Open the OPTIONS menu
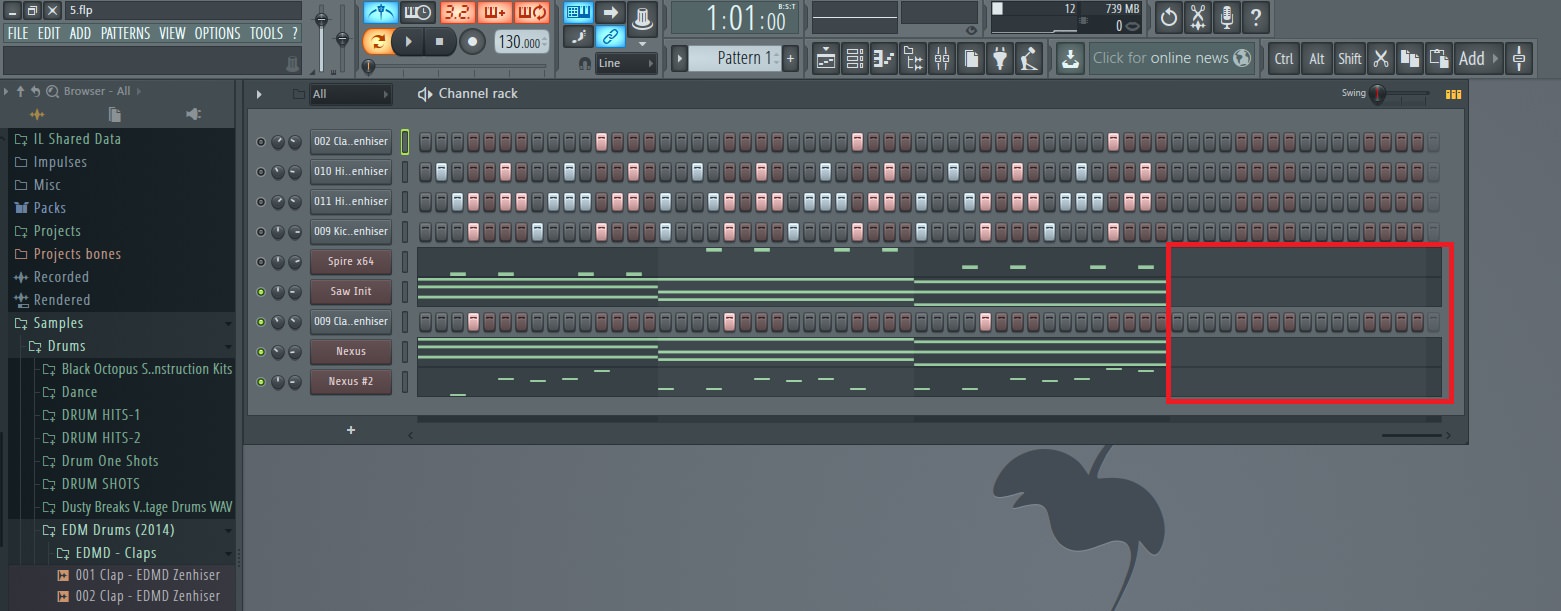 (217, 34)
